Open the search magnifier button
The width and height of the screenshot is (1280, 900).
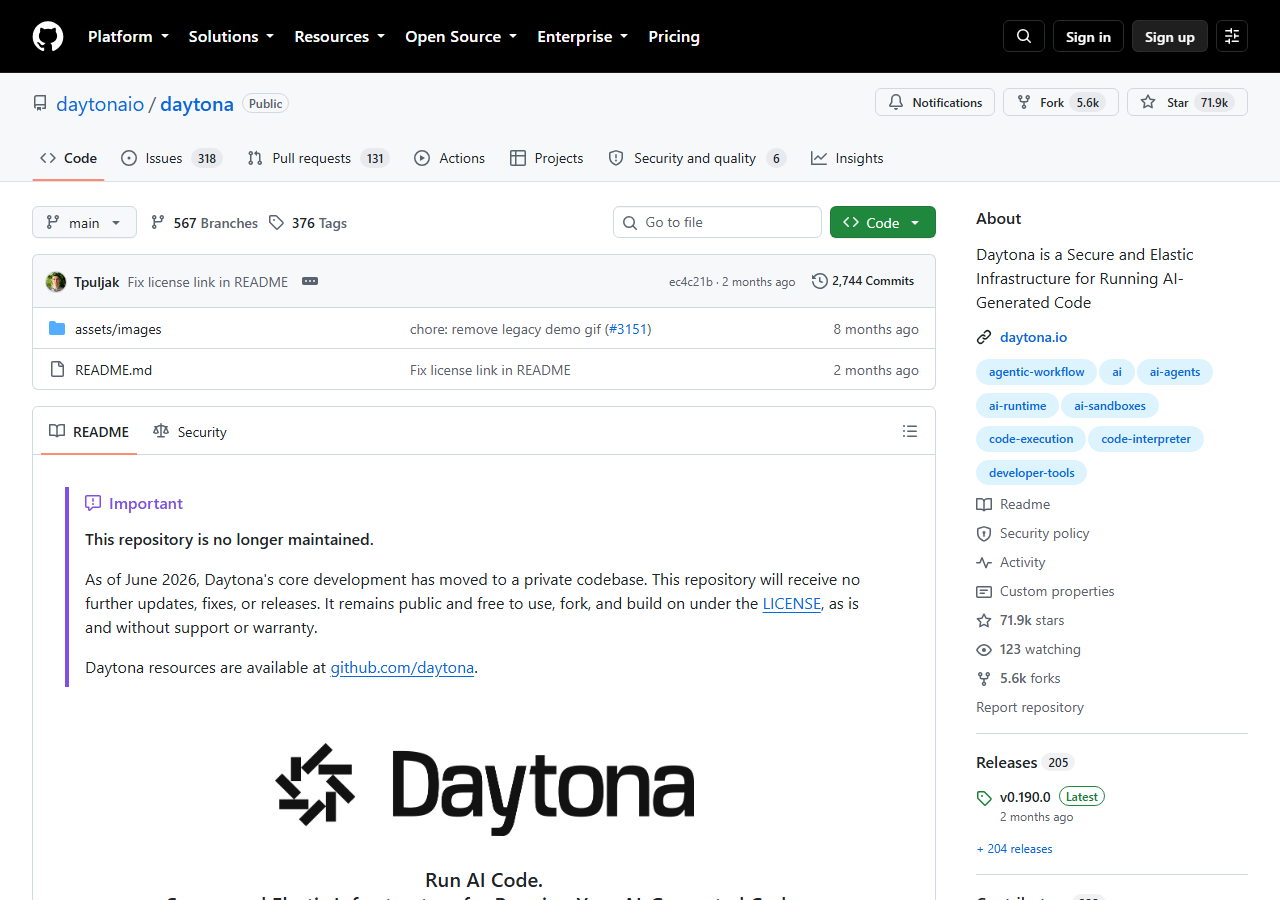(1024, 36)
